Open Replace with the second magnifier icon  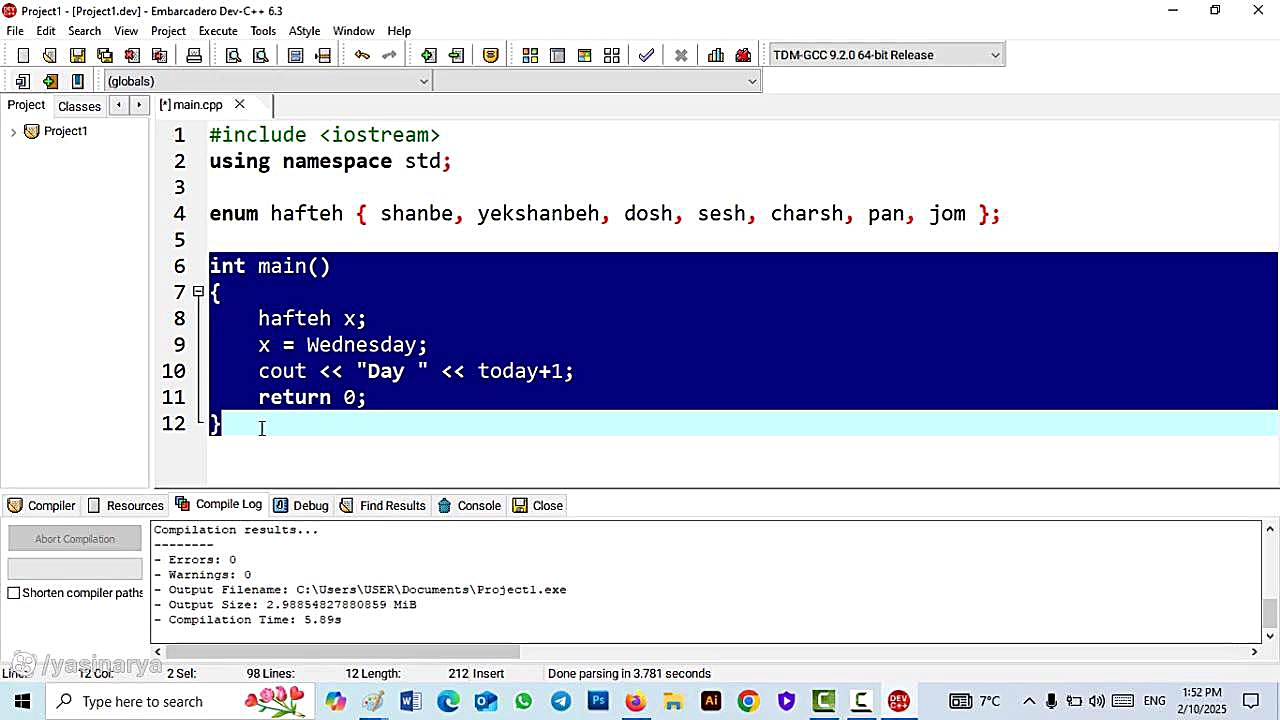pyautogui.click(x=260, y=55)
